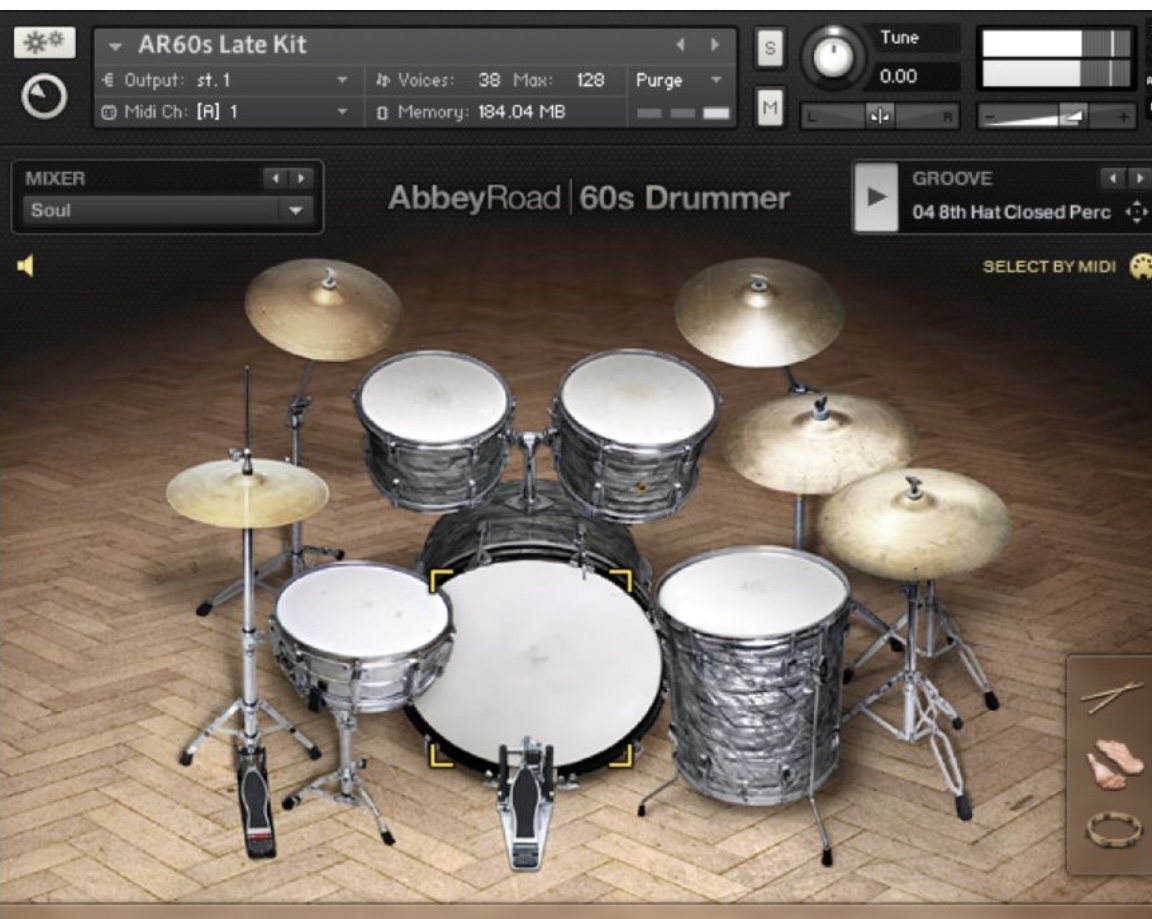Open the Midi Ch dropdown arrow

click(342, 112)
